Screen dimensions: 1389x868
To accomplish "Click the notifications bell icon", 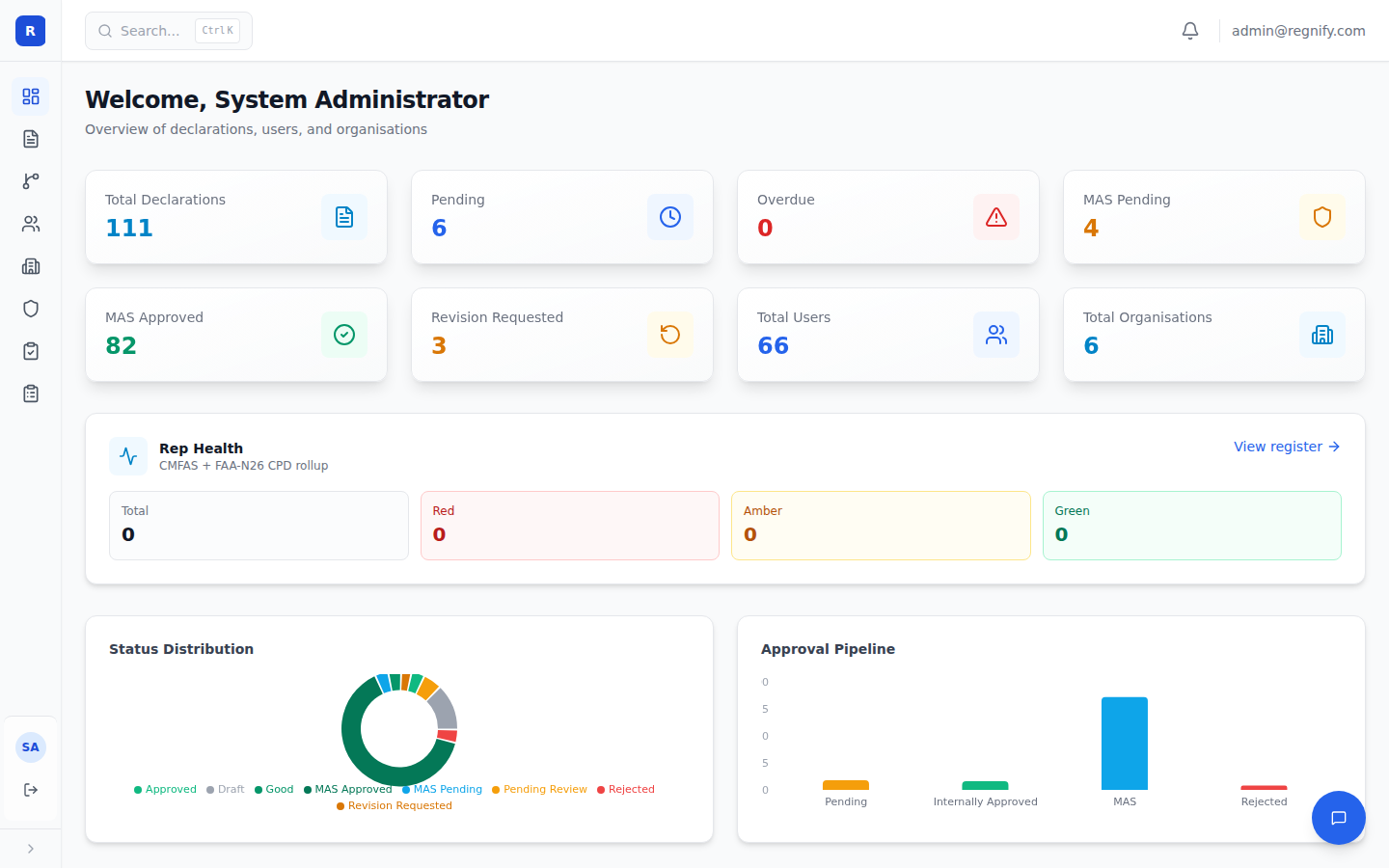I will pyautogui.click(x=1190, y=31).
